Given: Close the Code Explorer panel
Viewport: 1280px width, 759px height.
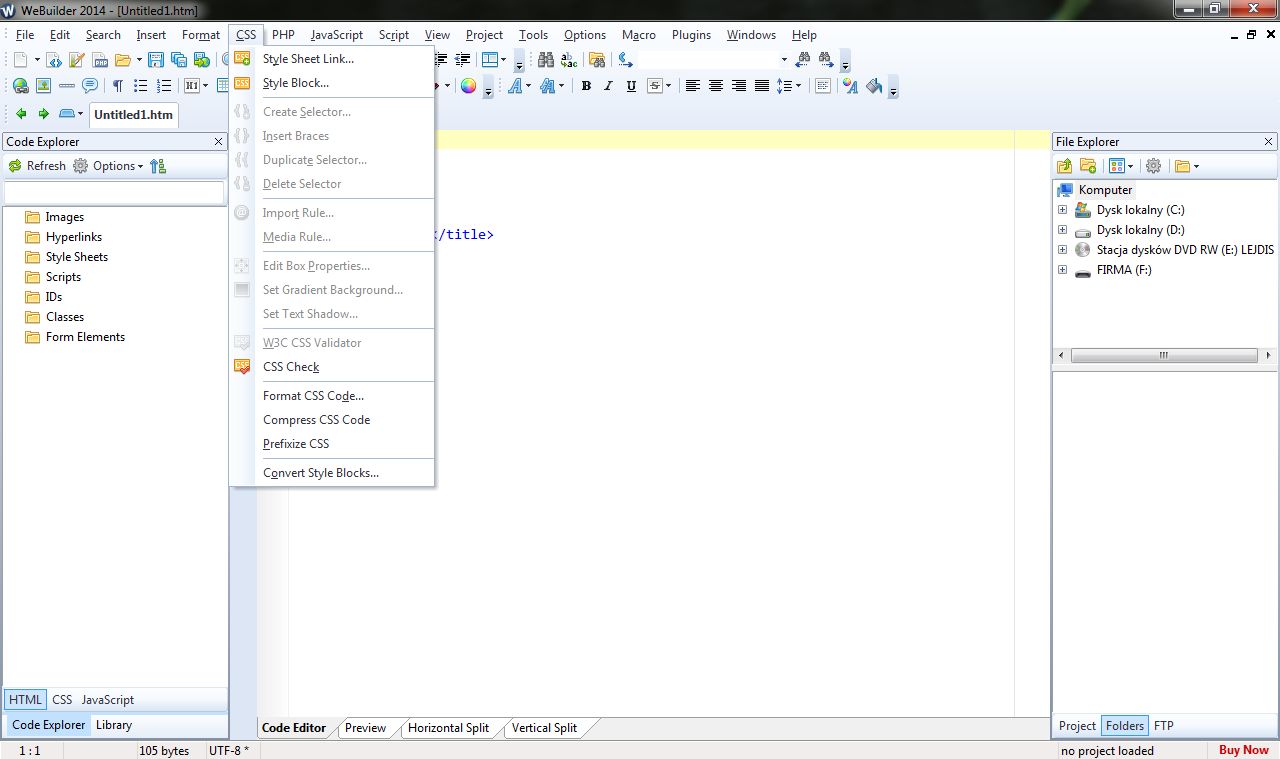Looking at the screenshot, I should click(219, 142).
